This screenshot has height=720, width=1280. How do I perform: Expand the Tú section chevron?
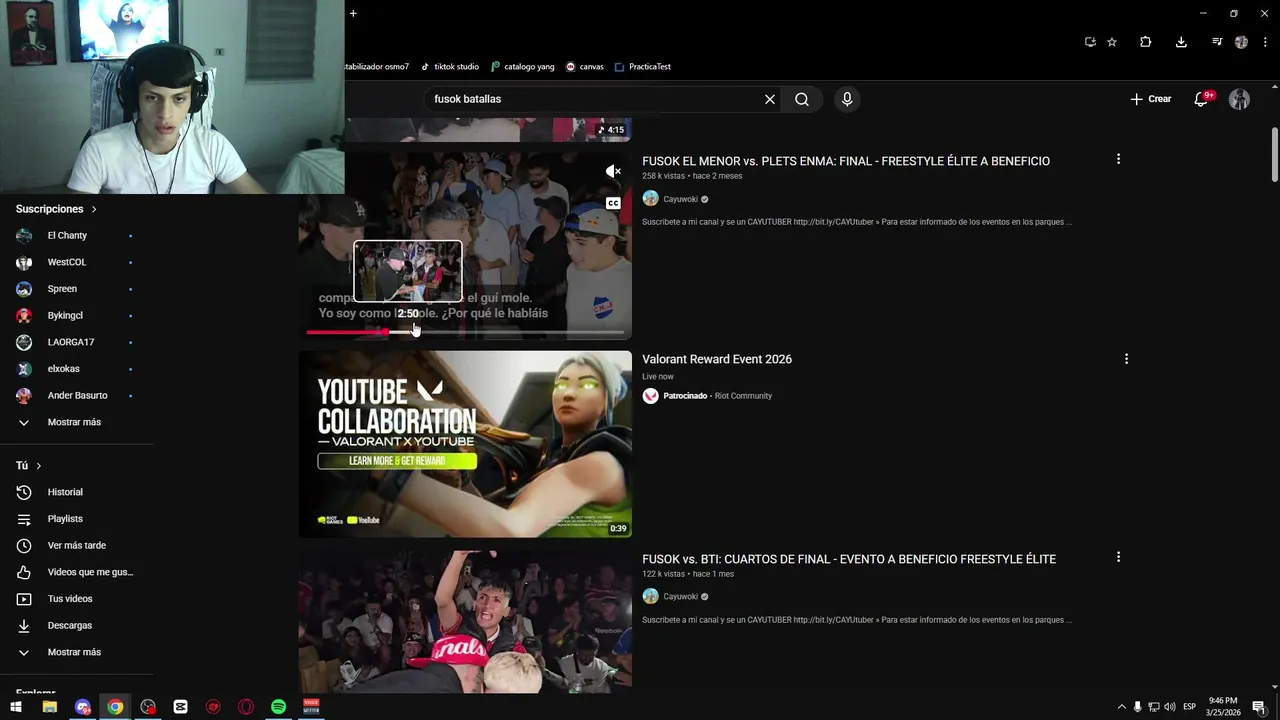click(x=39, y=466)
